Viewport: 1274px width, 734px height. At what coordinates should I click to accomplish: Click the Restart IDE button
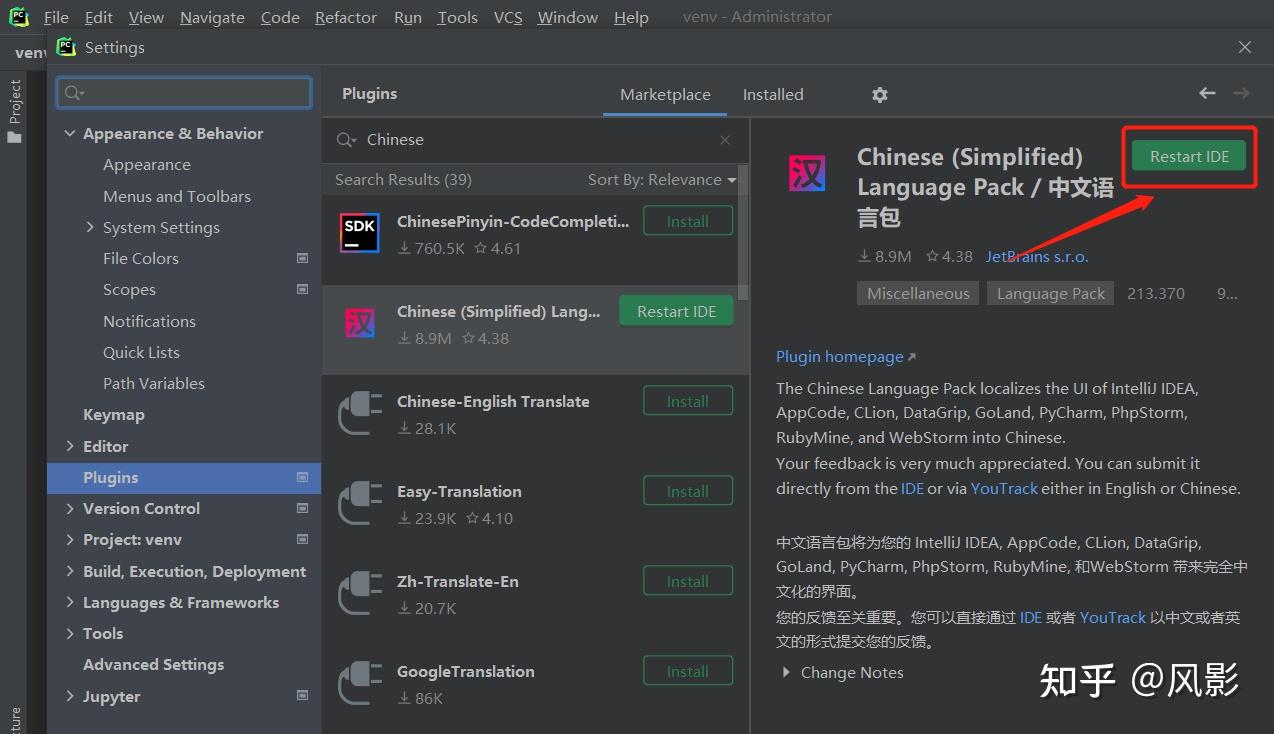coord(1188,156)
